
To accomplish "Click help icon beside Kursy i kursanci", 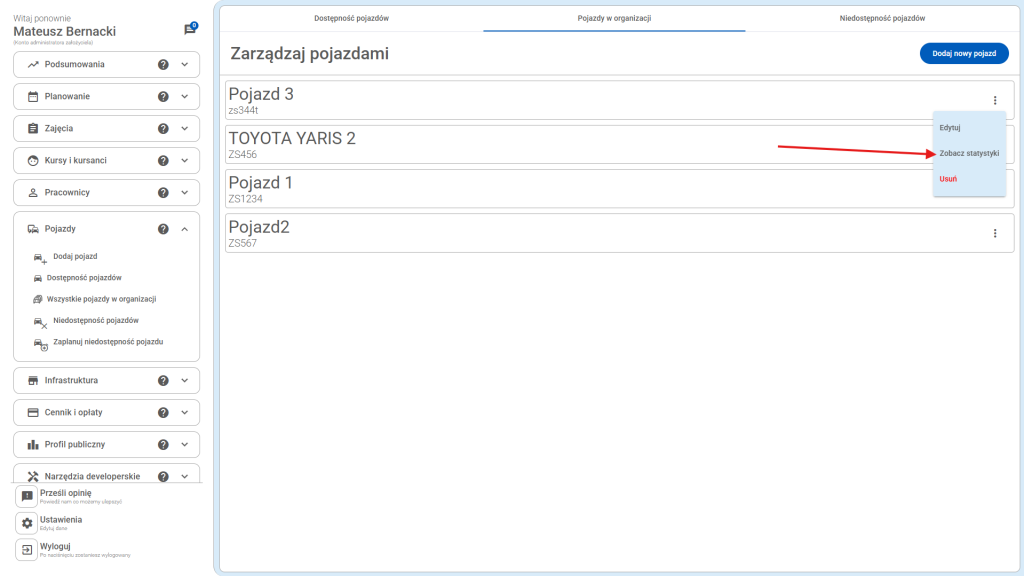I will coord(163,161).
